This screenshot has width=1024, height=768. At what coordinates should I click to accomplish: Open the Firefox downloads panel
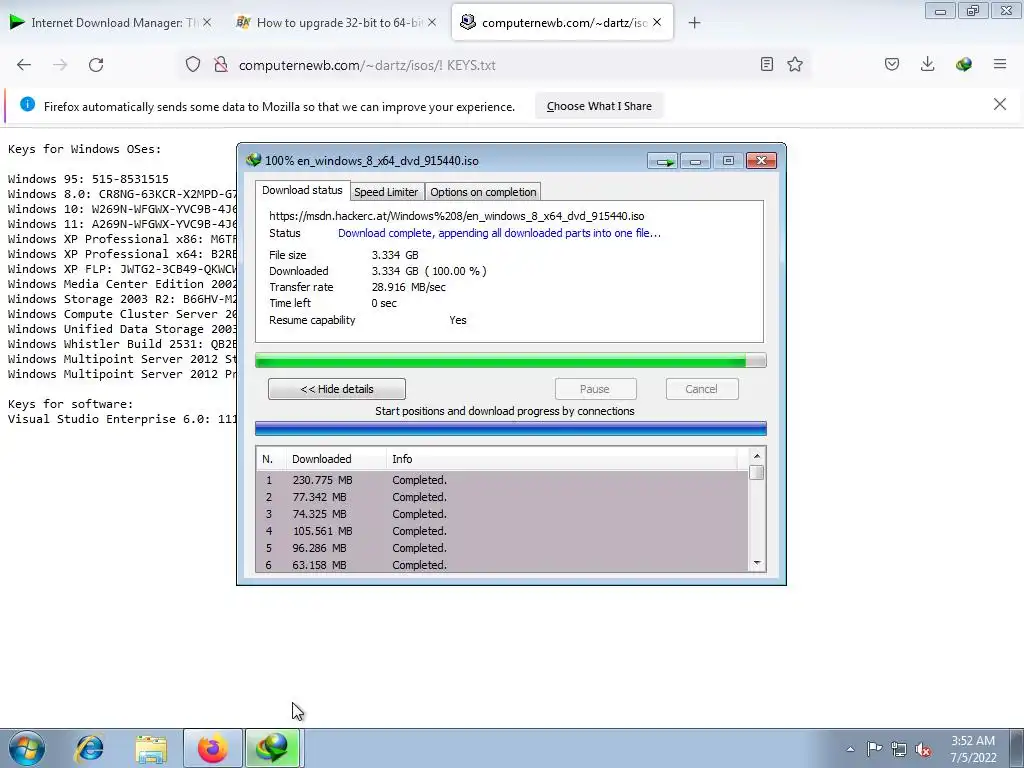point(927,64)
